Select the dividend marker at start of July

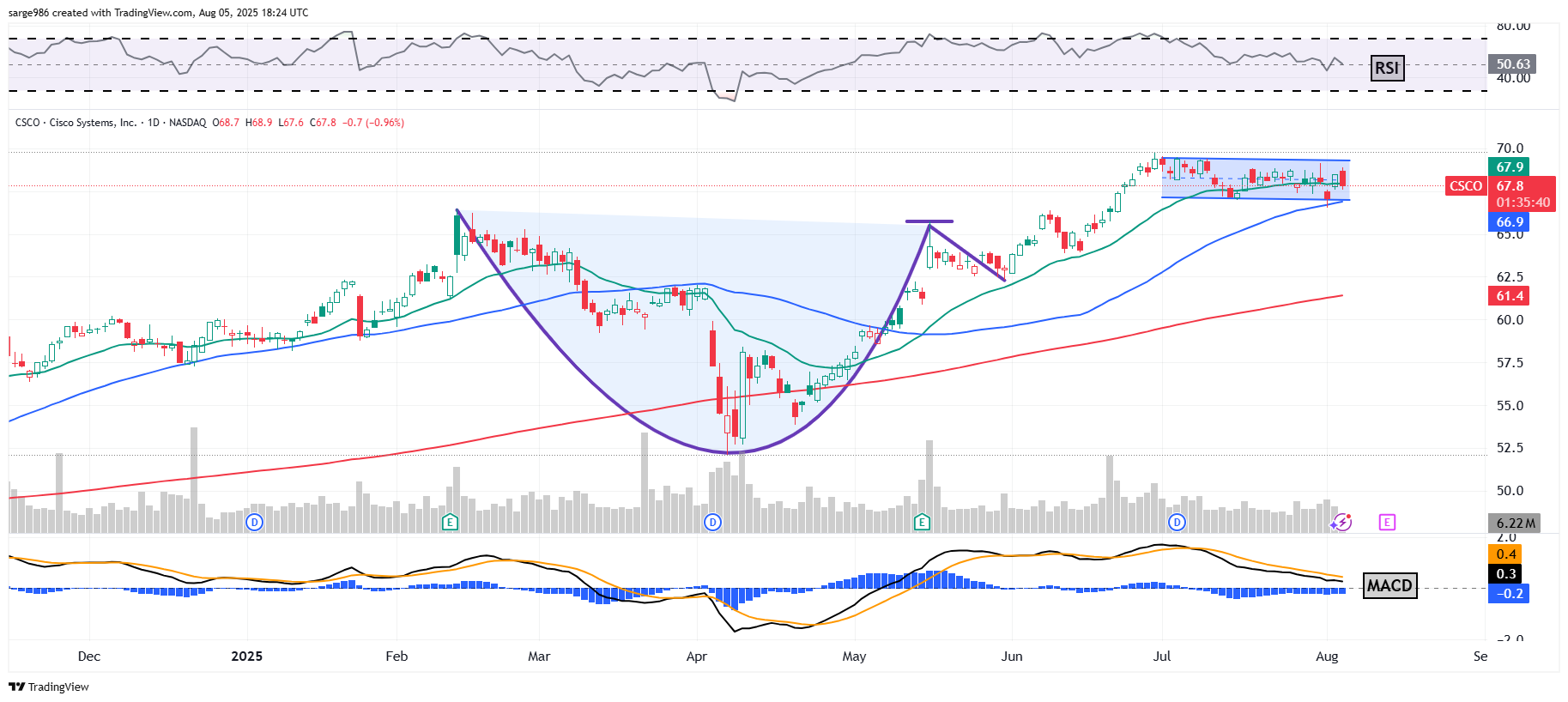click(x=1178, y=522)
